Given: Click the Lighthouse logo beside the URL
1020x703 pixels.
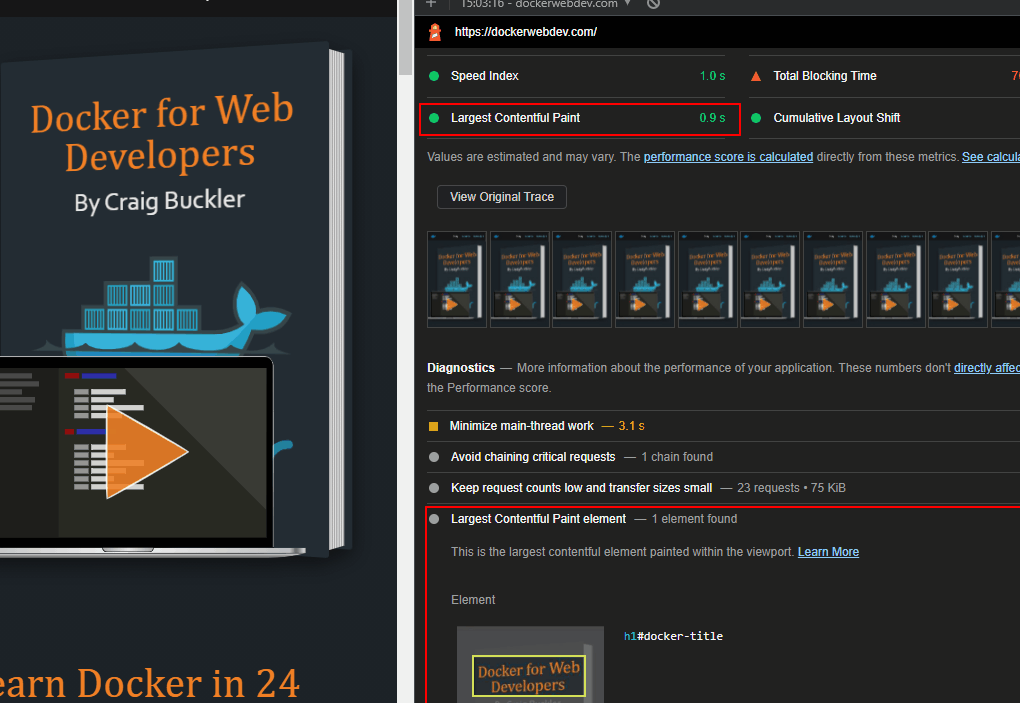Looking at the screenshot, I should [435, 32].
